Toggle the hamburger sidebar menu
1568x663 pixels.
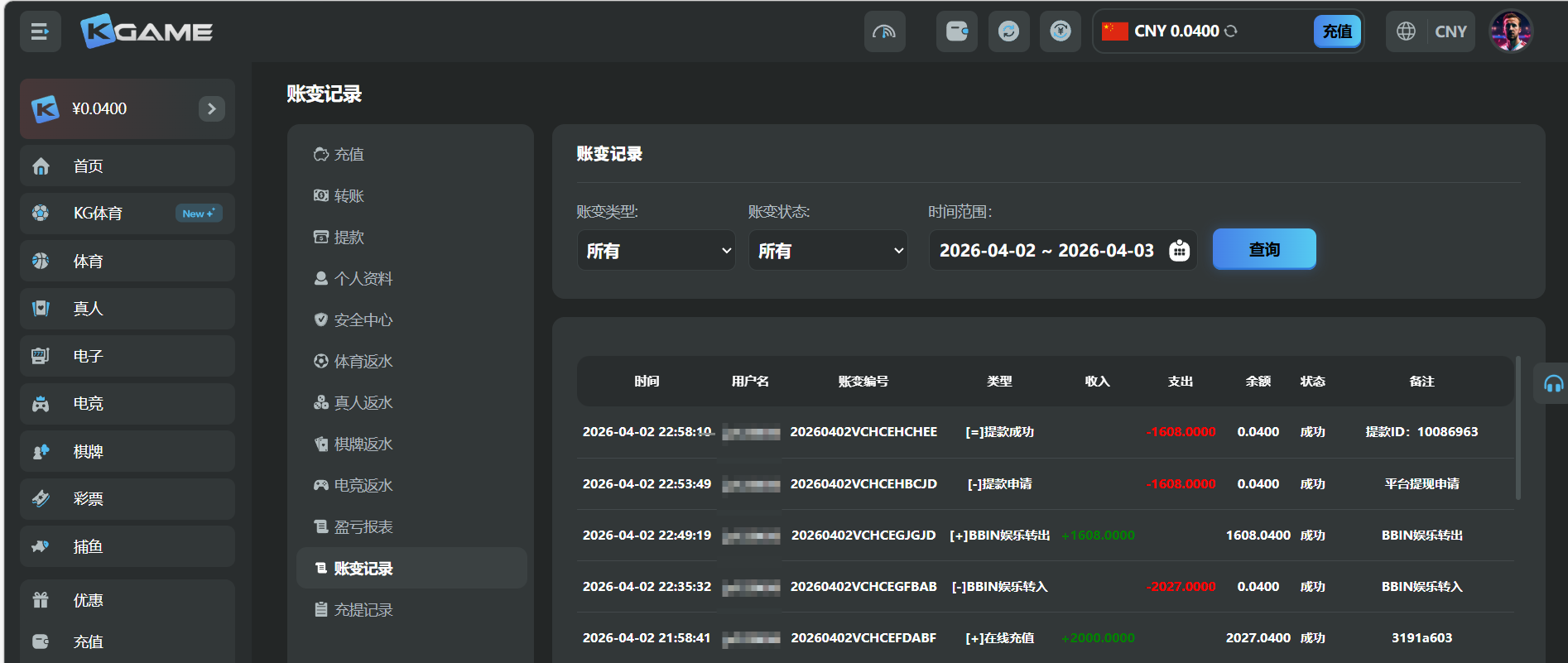pos(40,31)
